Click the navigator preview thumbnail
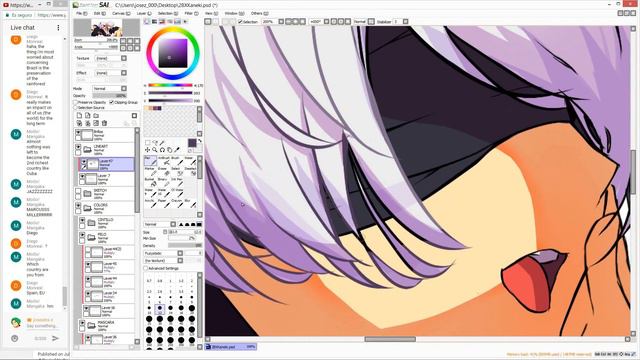This screenshot has width=640, height=360. point(106,28)
